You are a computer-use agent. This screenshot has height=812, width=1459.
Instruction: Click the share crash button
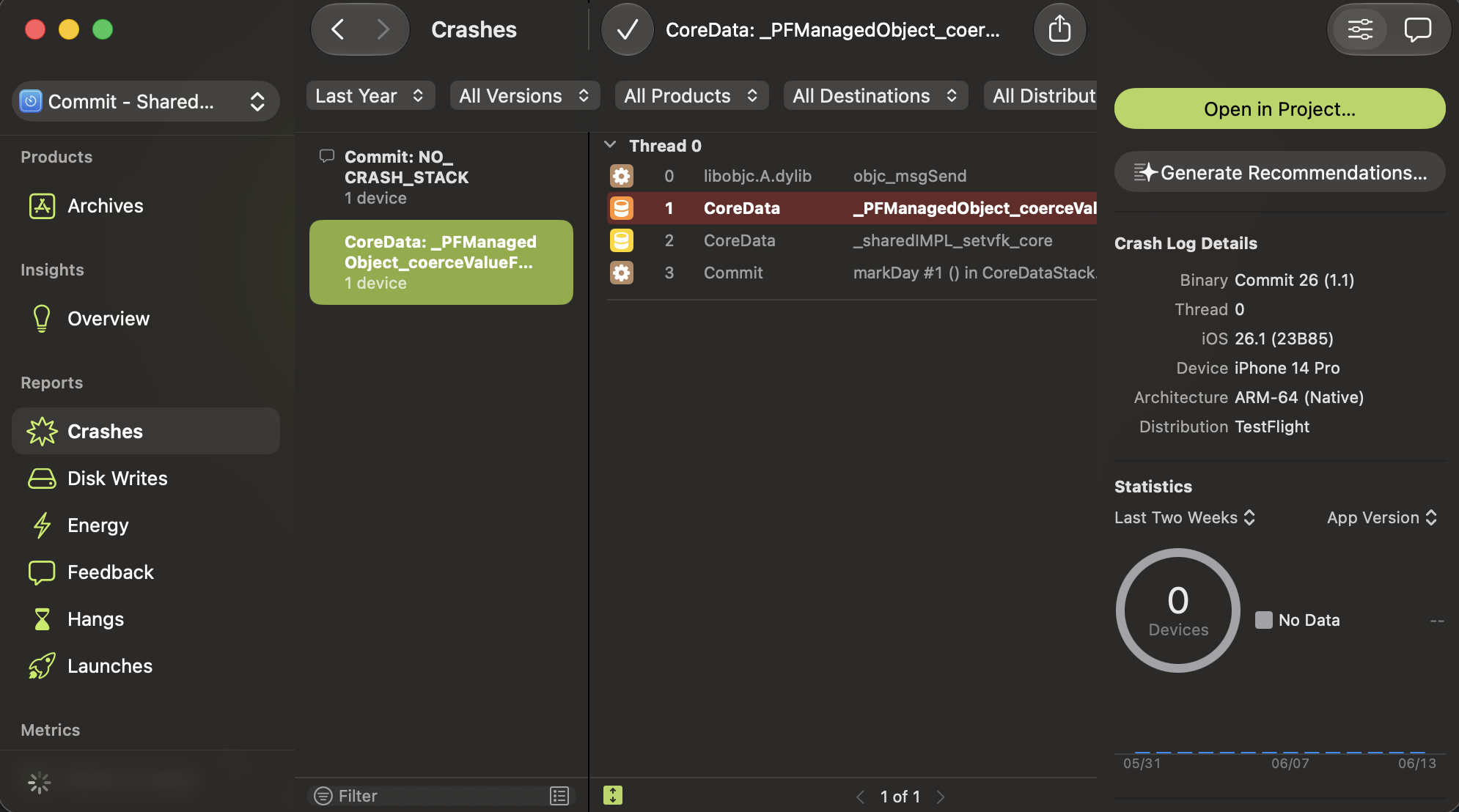(1059, 29)
